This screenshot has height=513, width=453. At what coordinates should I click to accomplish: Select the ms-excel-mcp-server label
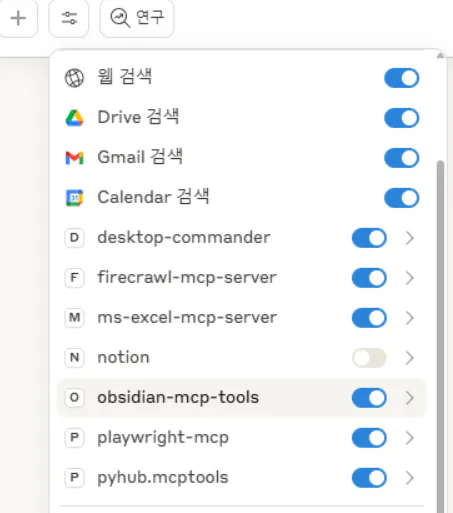tap(187, 317)
